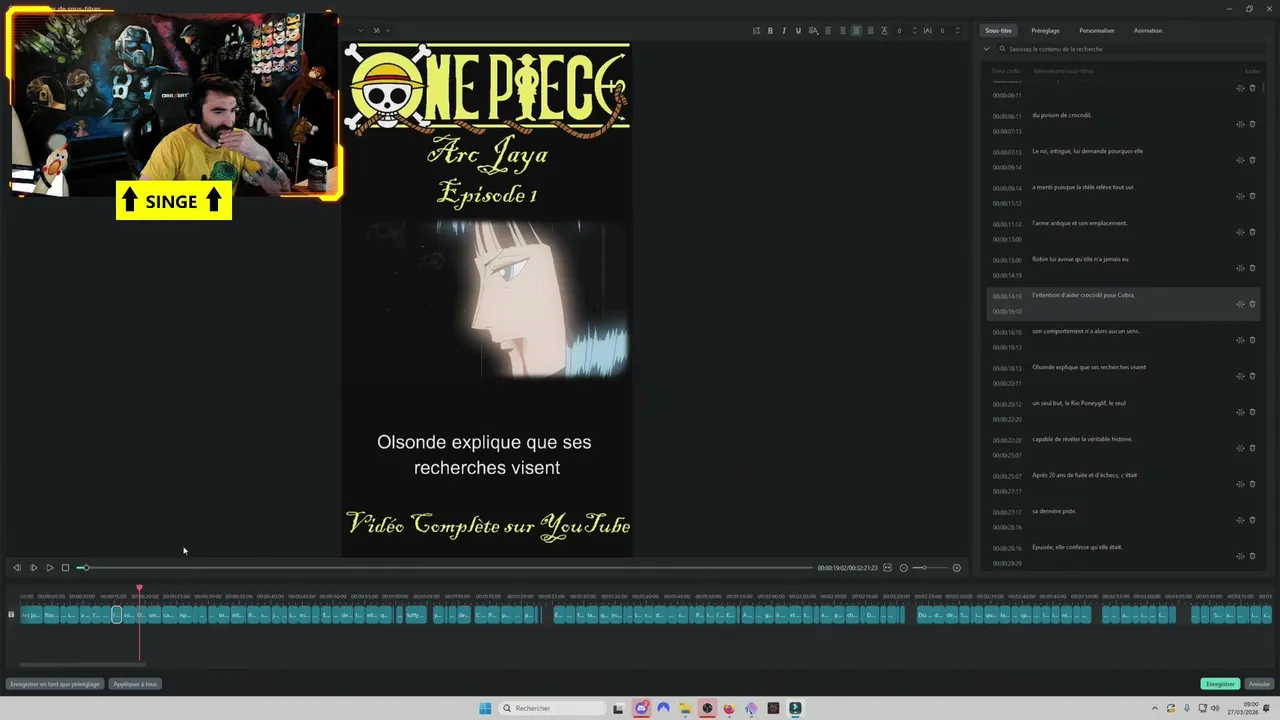Toggle italic formatting for the subtitle
1280x720 pixels.
click(784, 31)
